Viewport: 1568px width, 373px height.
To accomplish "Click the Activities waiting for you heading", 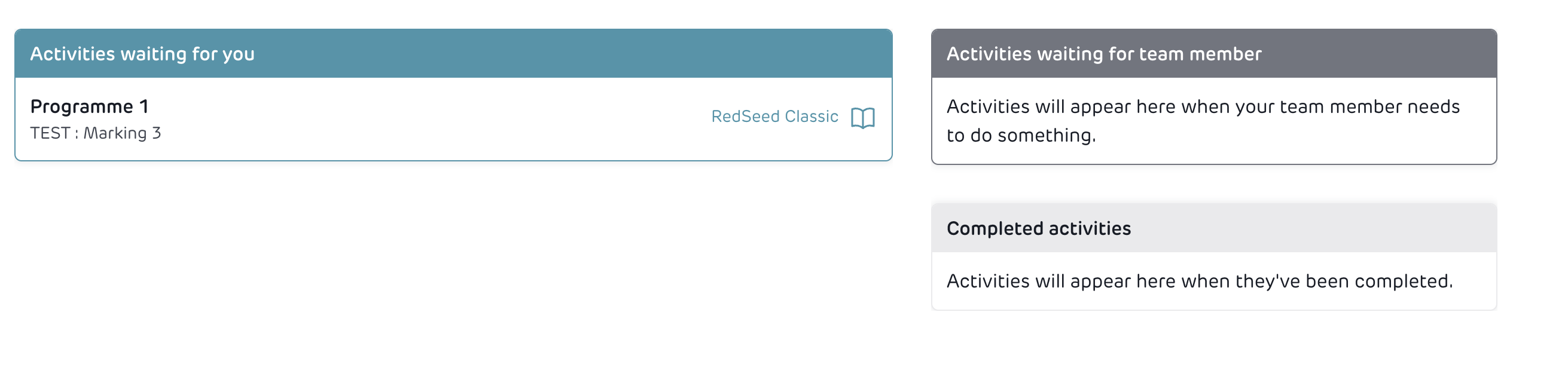I will click(x=142, y=54).
